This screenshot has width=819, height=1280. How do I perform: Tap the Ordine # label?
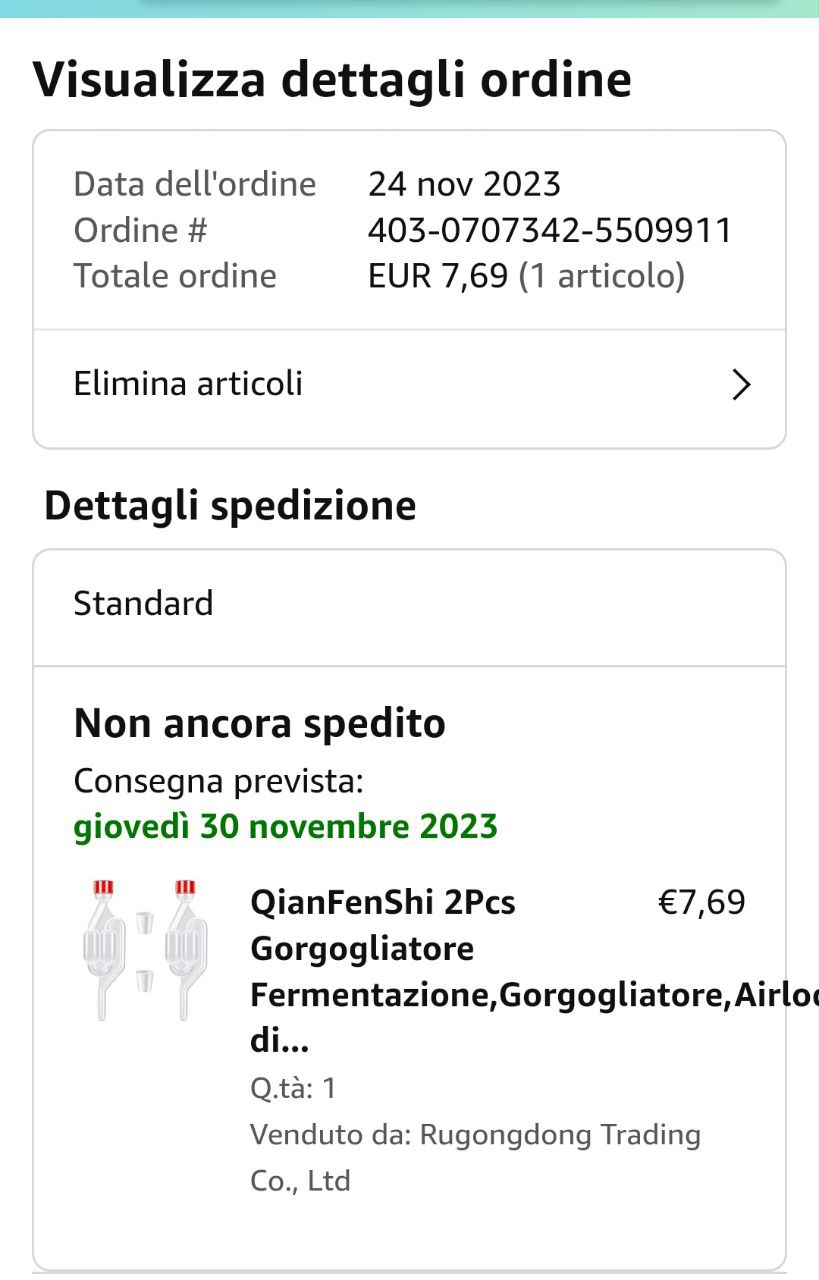point(140,231)
